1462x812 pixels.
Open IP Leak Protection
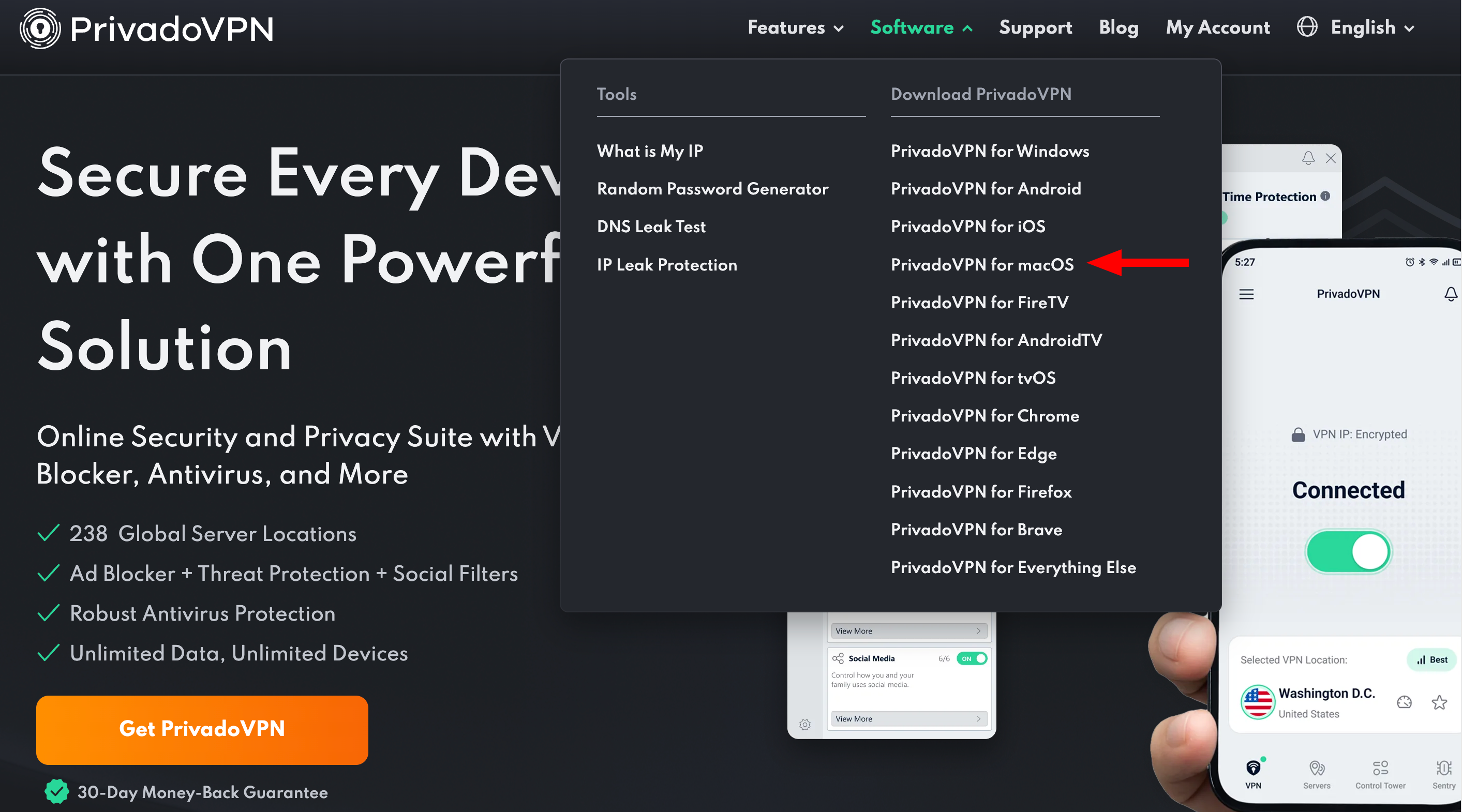(x=667, y=264)
